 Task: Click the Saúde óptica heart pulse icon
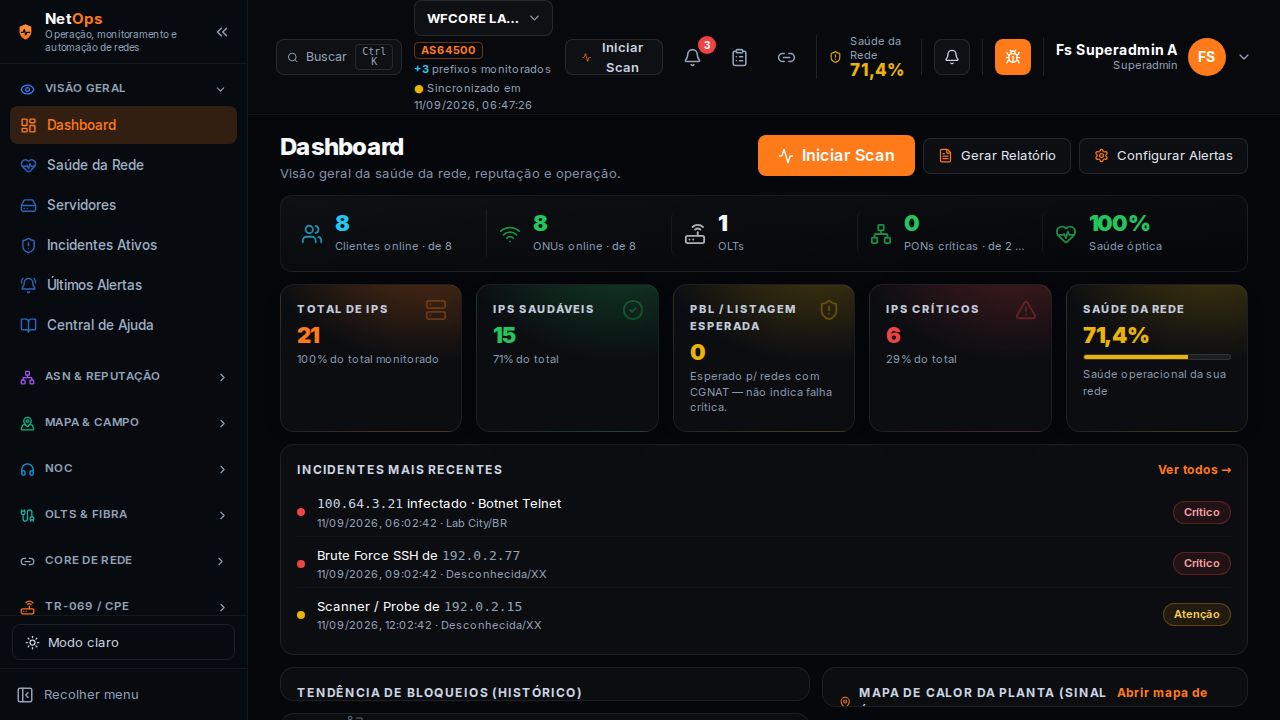(x=1066, y=234)
